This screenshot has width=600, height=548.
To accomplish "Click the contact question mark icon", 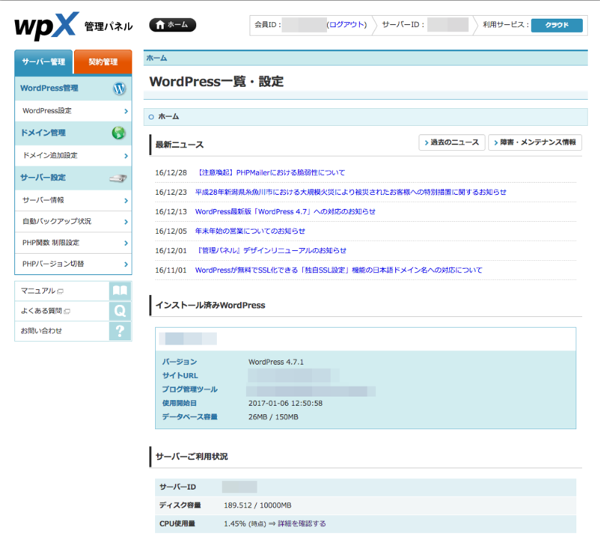I will [120, 331].
